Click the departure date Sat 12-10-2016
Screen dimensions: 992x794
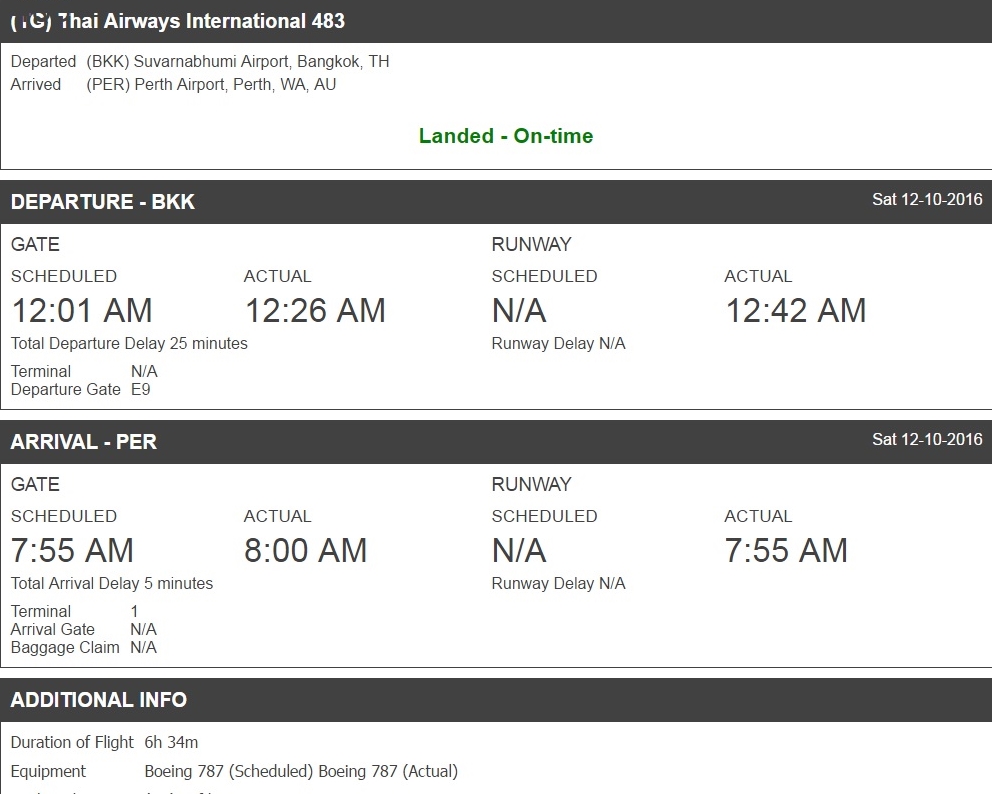click(x=927, y=199)
